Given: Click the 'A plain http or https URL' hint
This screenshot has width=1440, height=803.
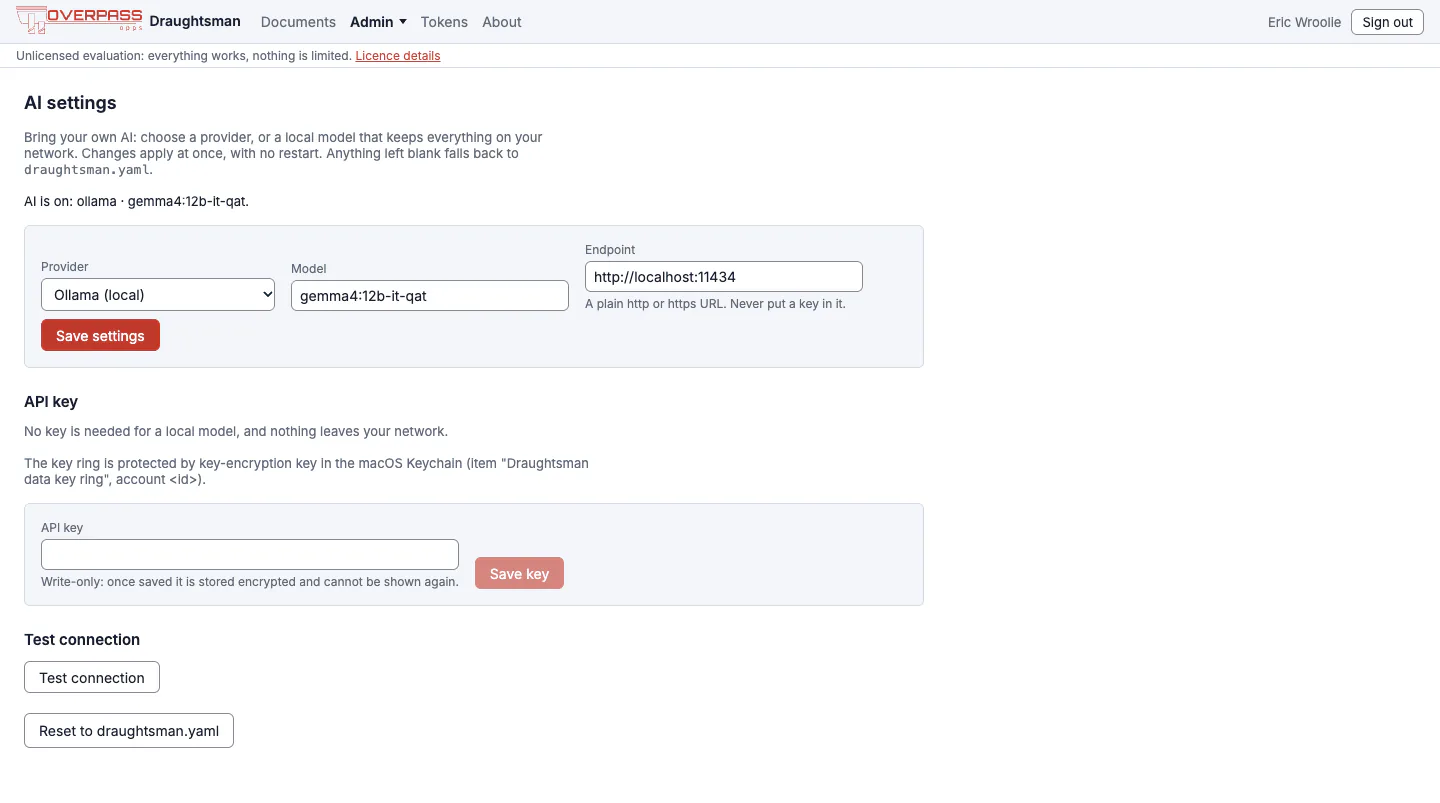Looking at the screenshot, I should pyautogui.click(x=715, y=304).
